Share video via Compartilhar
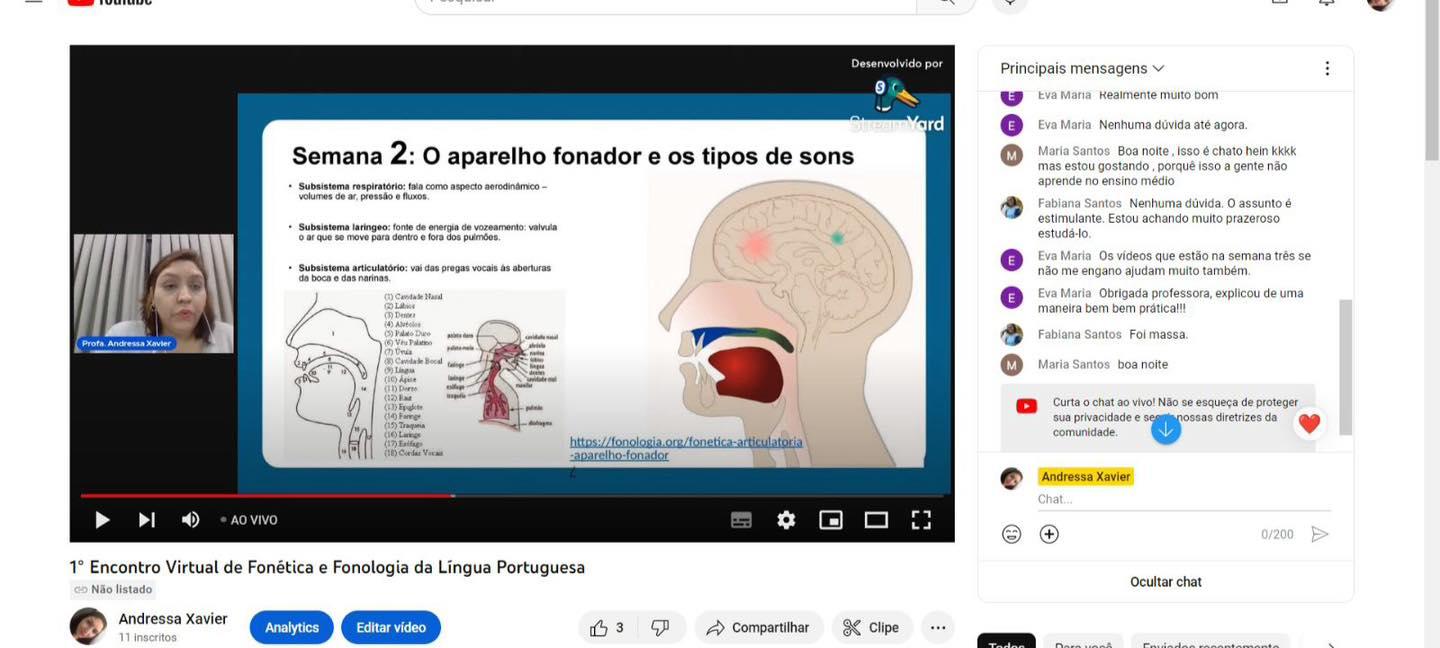The width and height of the screenshot is (1440, 648). point(758,628)
